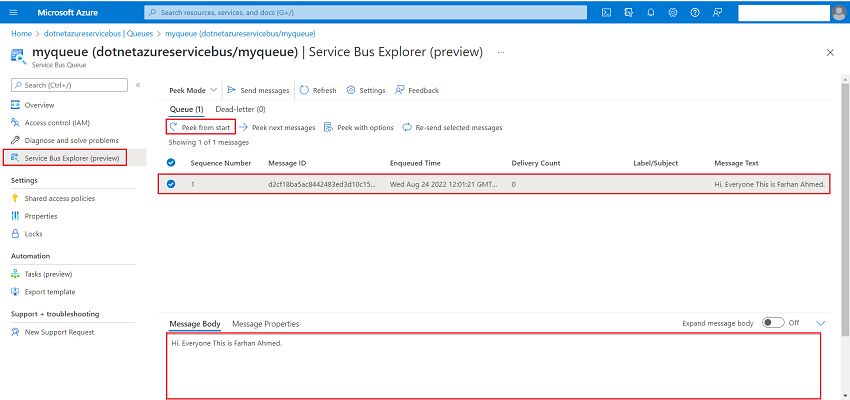Click the Message Text column header
850x400 pixels.
(736, 163)
